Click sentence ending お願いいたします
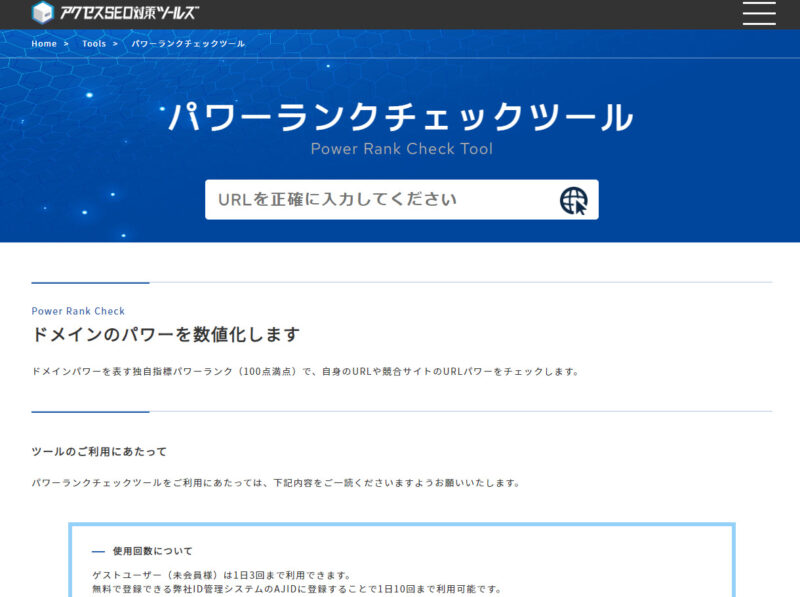Screen dimensions: 800x597 click(x=276, y=483)
